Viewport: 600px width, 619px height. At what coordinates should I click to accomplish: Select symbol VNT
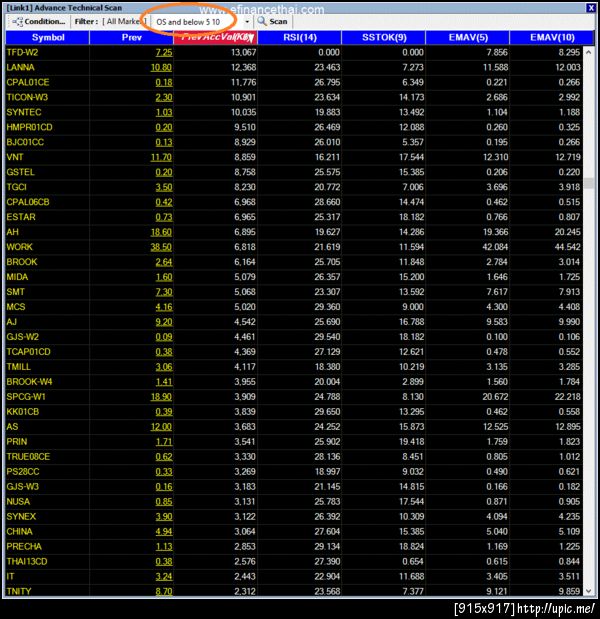click(15, 157)
